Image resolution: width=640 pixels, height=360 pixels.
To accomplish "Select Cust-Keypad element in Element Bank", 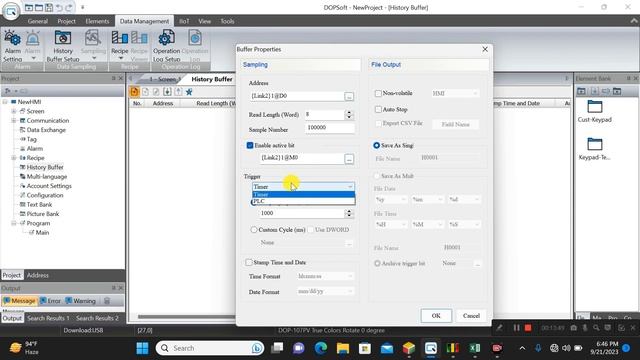I will pos(595,111).
